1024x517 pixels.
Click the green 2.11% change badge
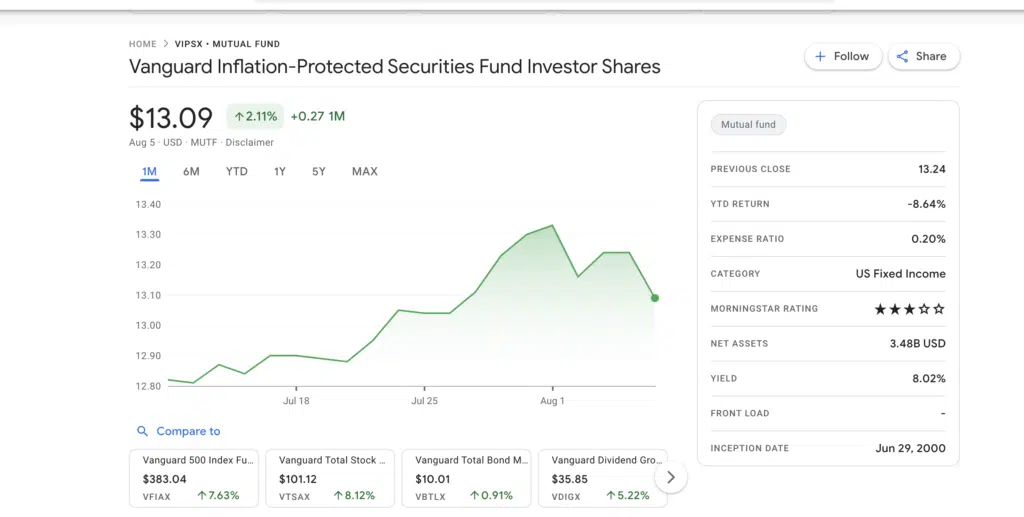tap(255, 117)
